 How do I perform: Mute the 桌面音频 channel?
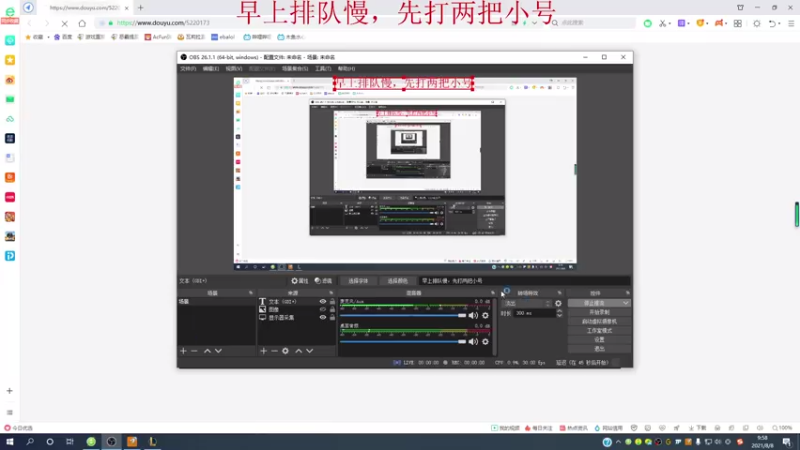(473, 342)
